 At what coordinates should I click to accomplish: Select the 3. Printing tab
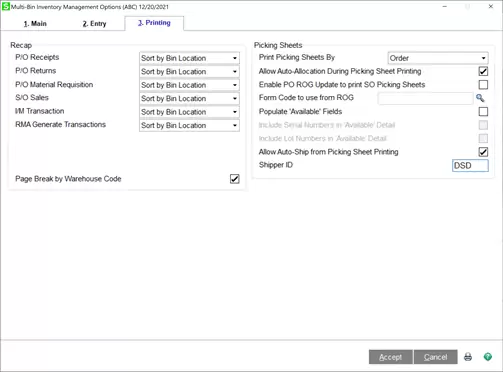point(154,23)
